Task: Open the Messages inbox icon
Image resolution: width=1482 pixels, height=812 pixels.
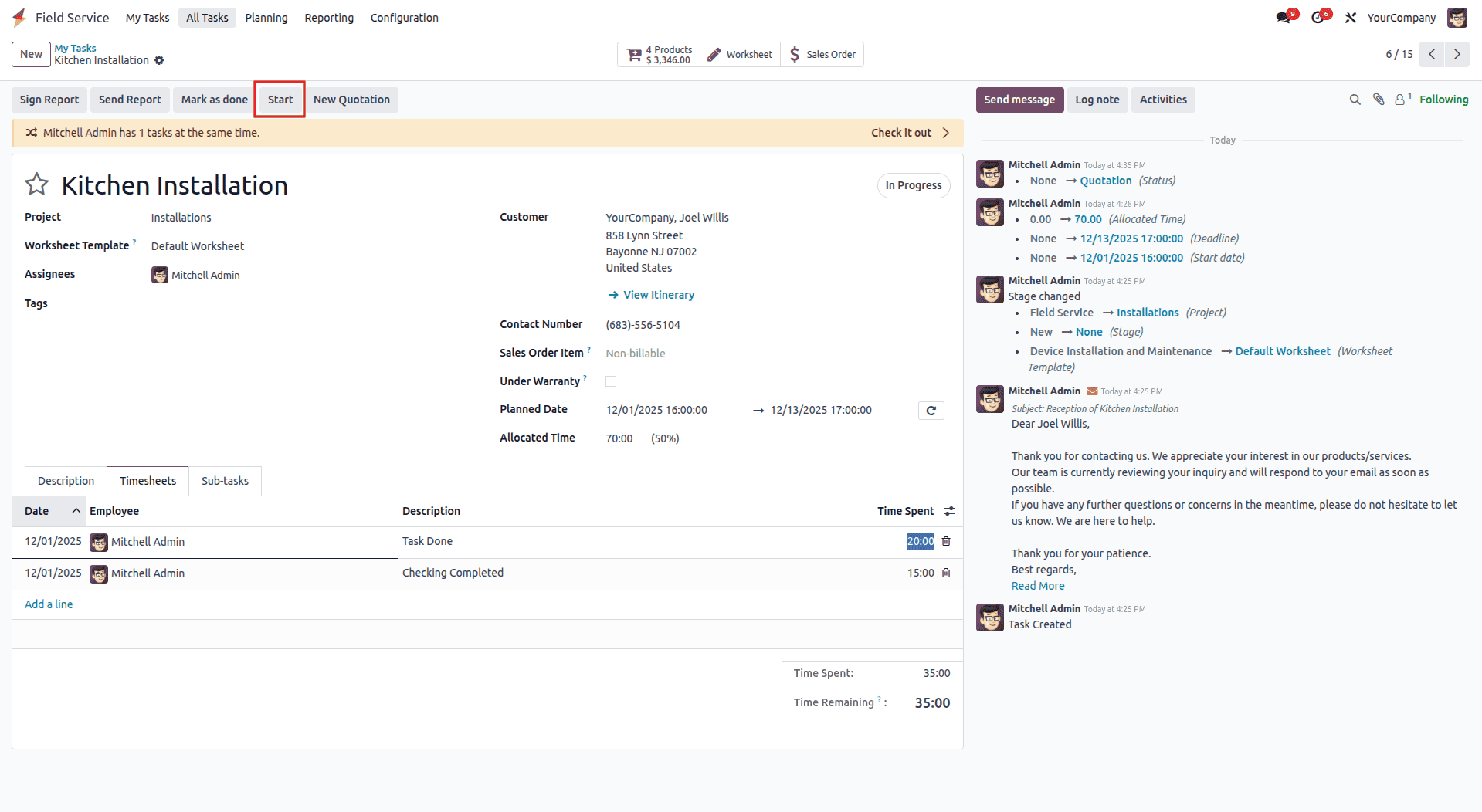Action: click(x=1284, y=16)
